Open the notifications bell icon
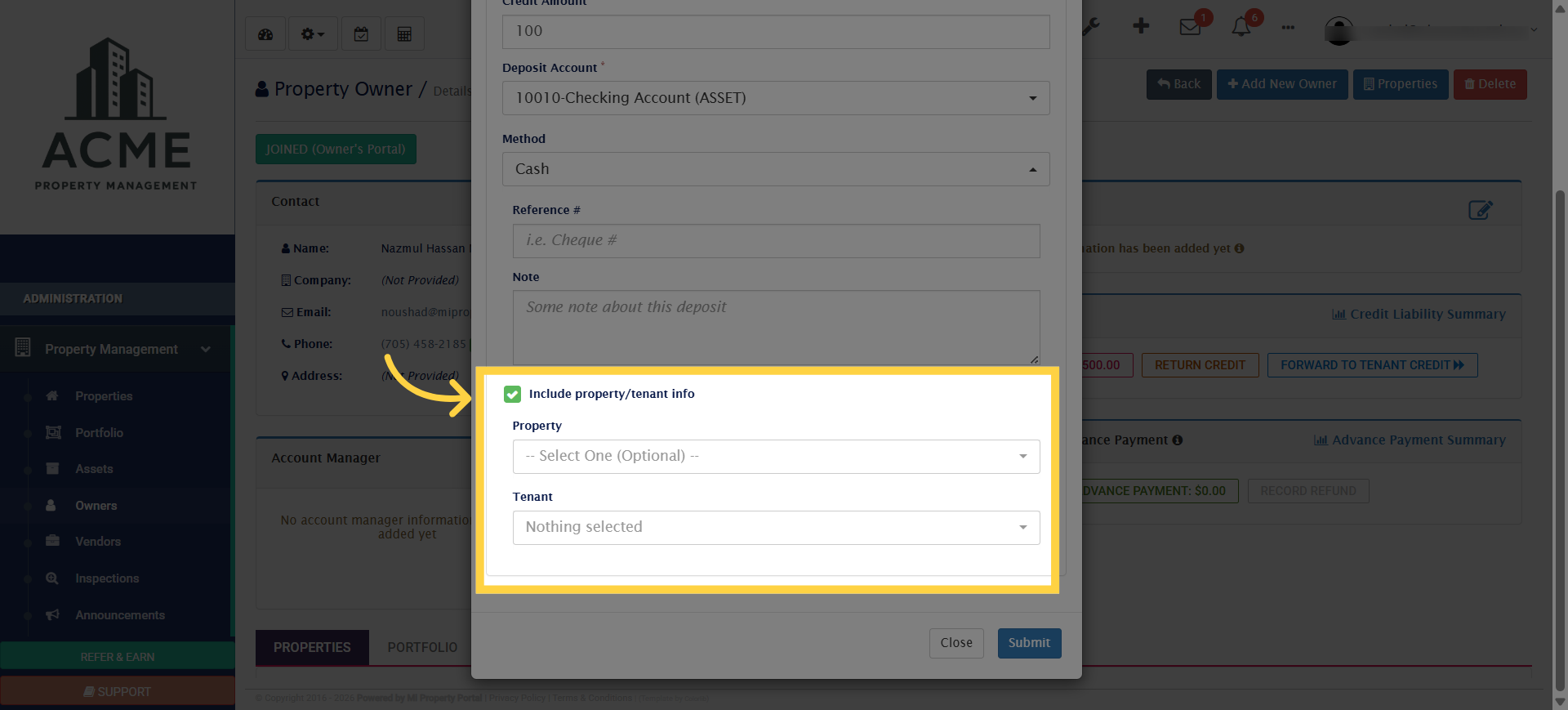Viewport: 1568px width, 710px height. click(1241, 27)
